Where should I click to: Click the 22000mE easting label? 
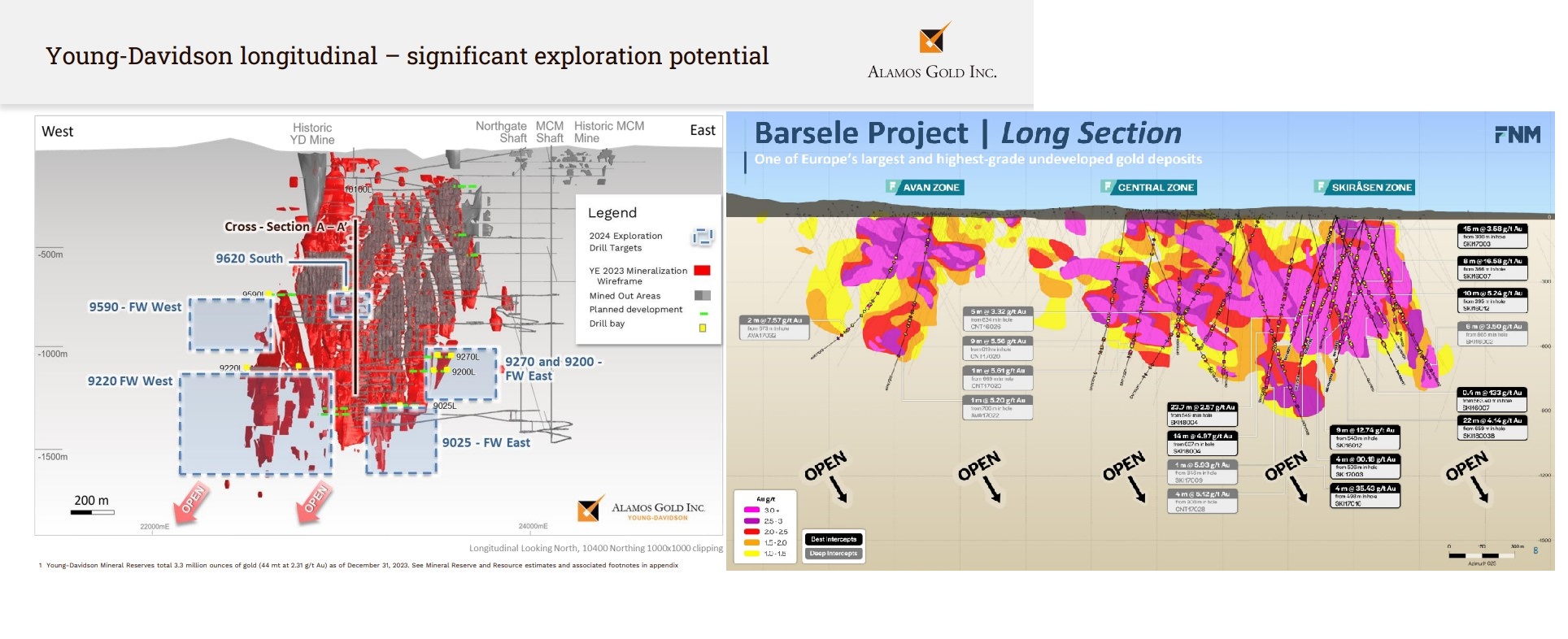(x=155, y=527)
